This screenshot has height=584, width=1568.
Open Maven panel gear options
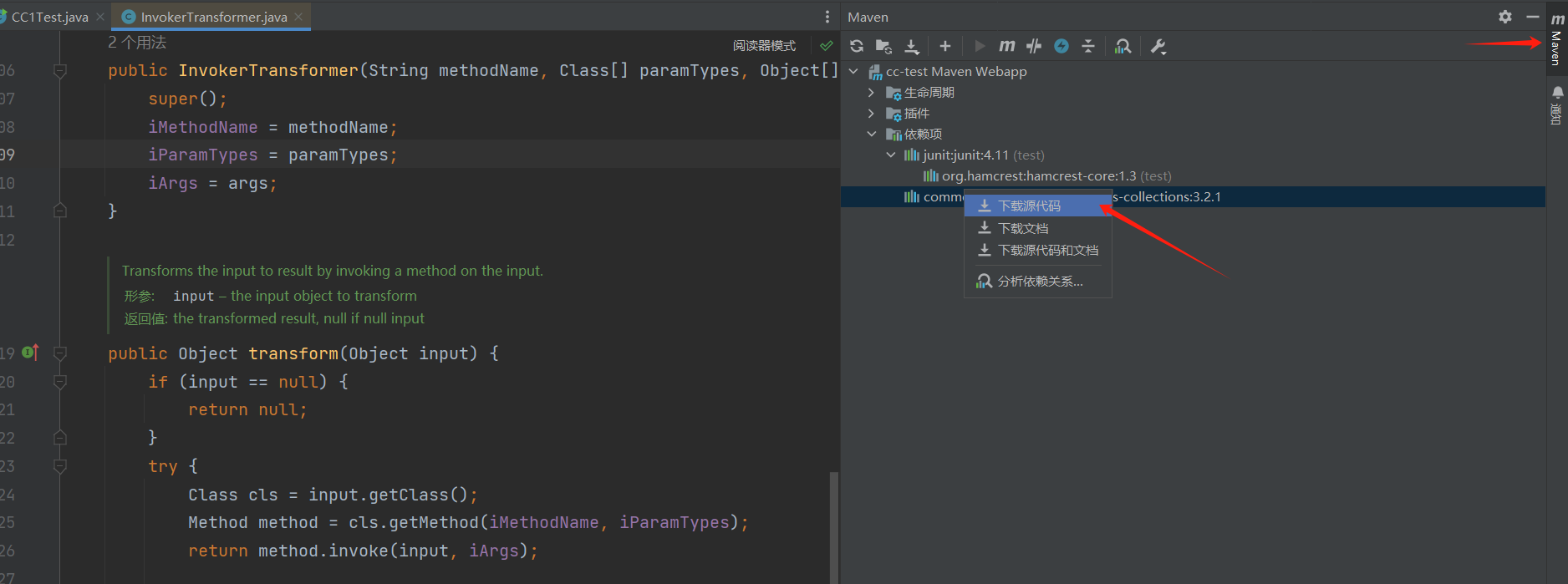1504,17
